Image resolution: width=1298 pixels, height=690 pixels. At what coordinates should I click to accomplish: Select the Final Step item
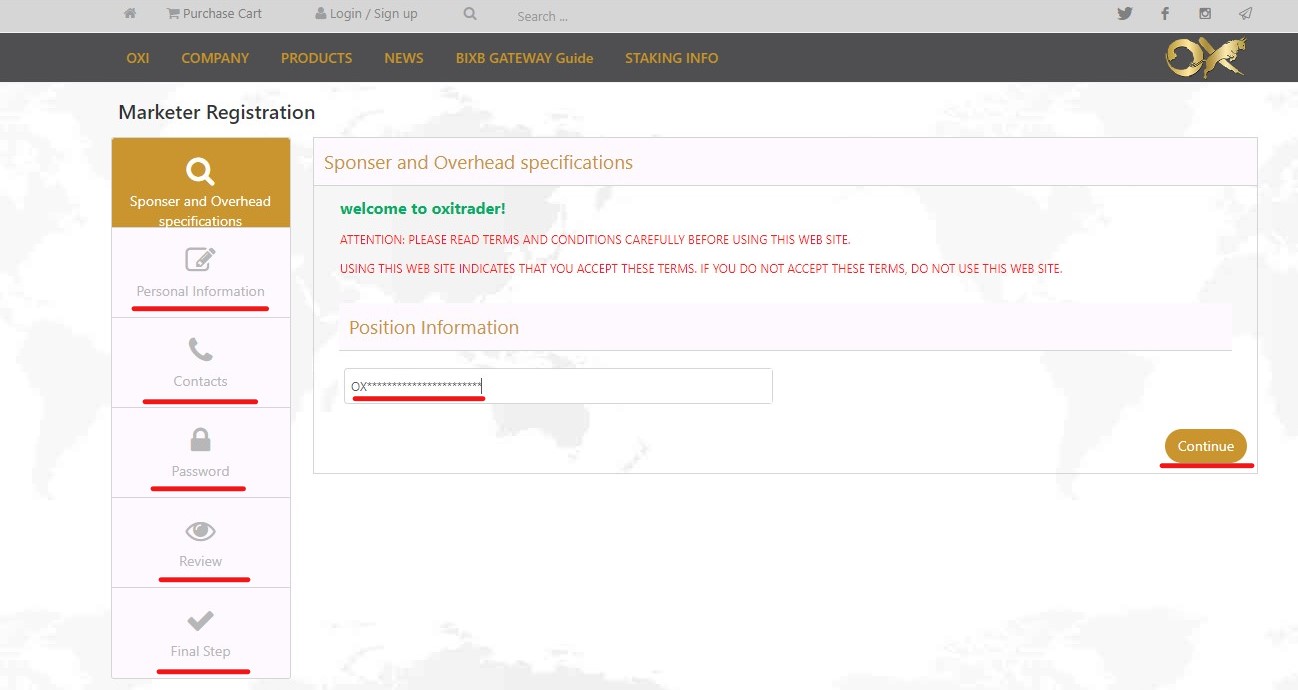pyautogui.click(x=200, y=633)
